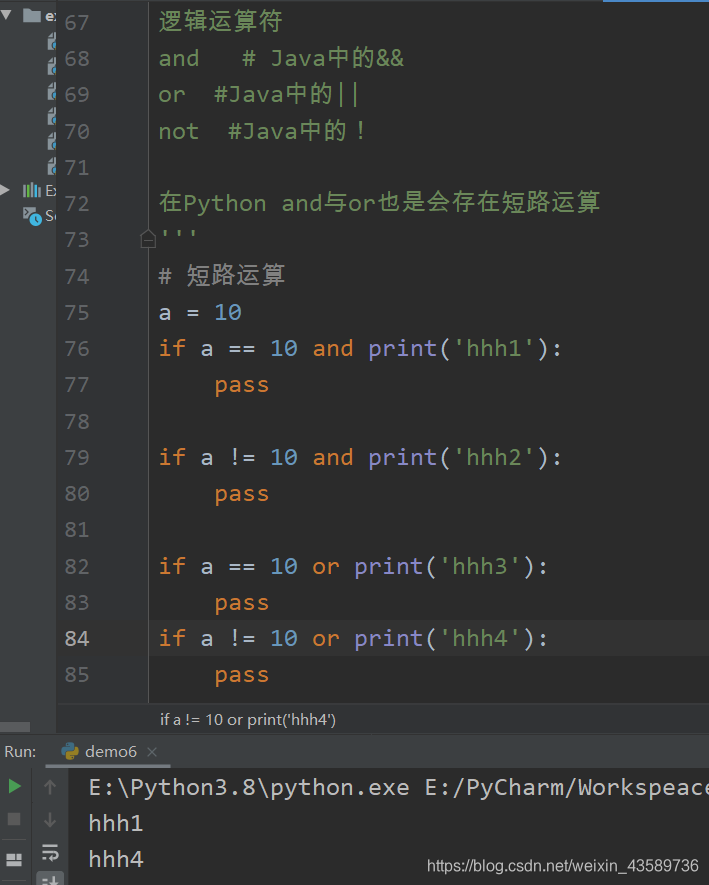Image resolution: width=709 pixels, height=885 pixels.
Task: Click the "pass" keyword on line 80
Action: 242,495
